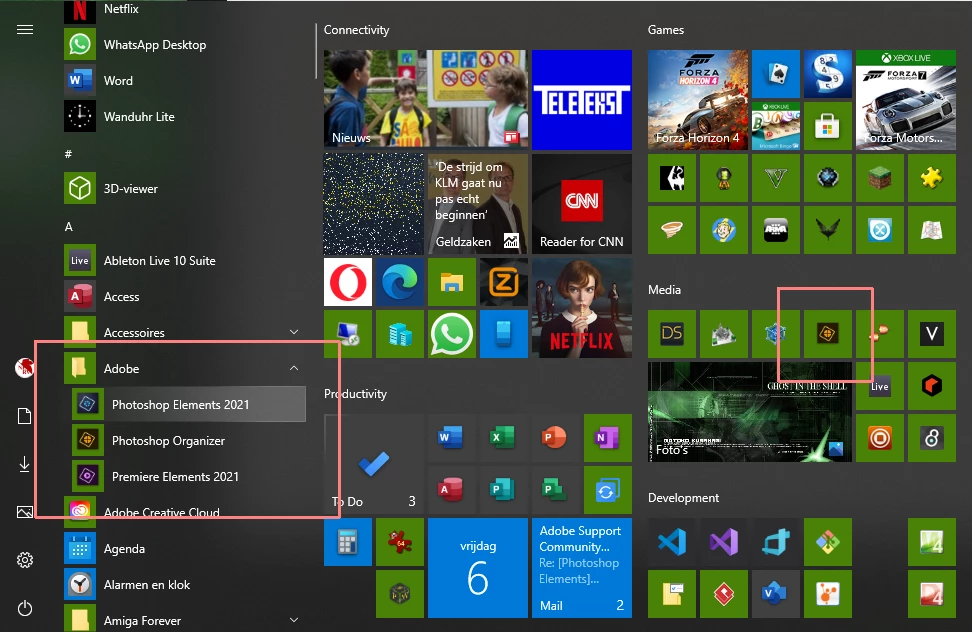
Task: Open the File Explorer tile
Action: [x=452, y=282]
